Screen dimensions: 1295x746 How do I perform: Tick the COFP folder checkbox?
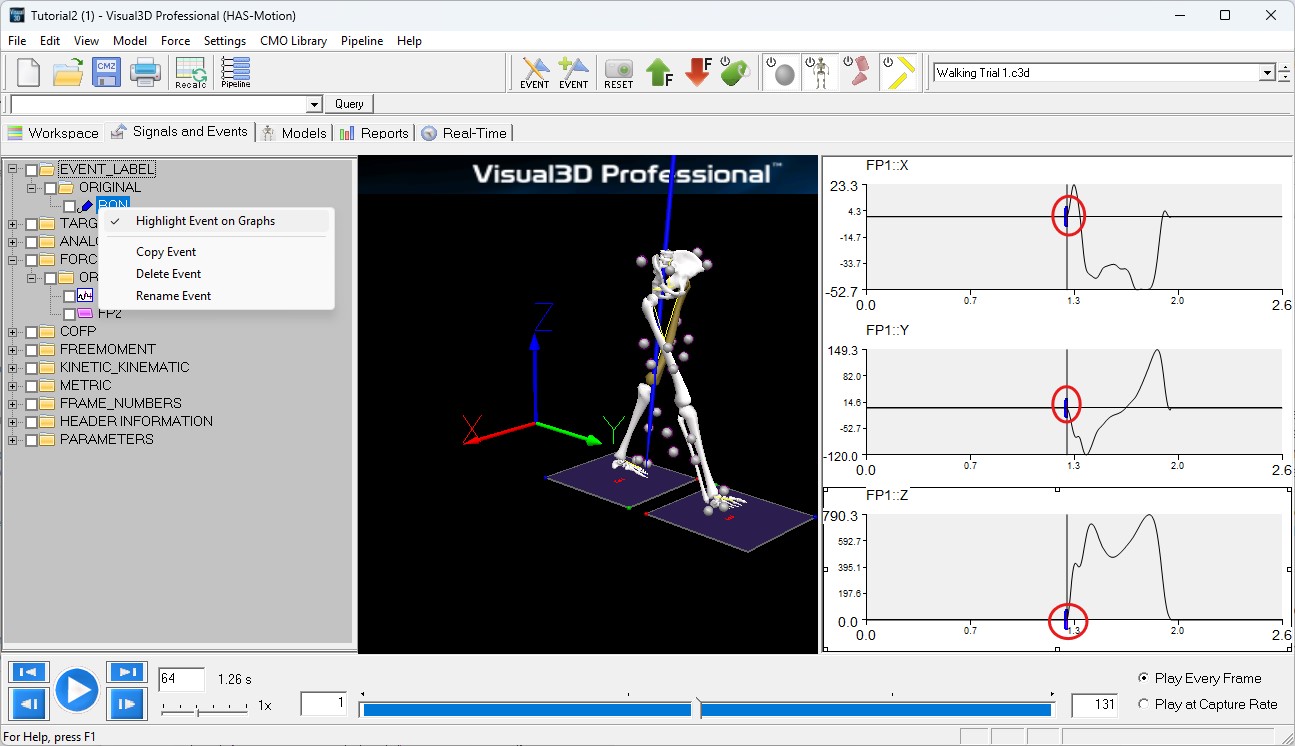31,332
